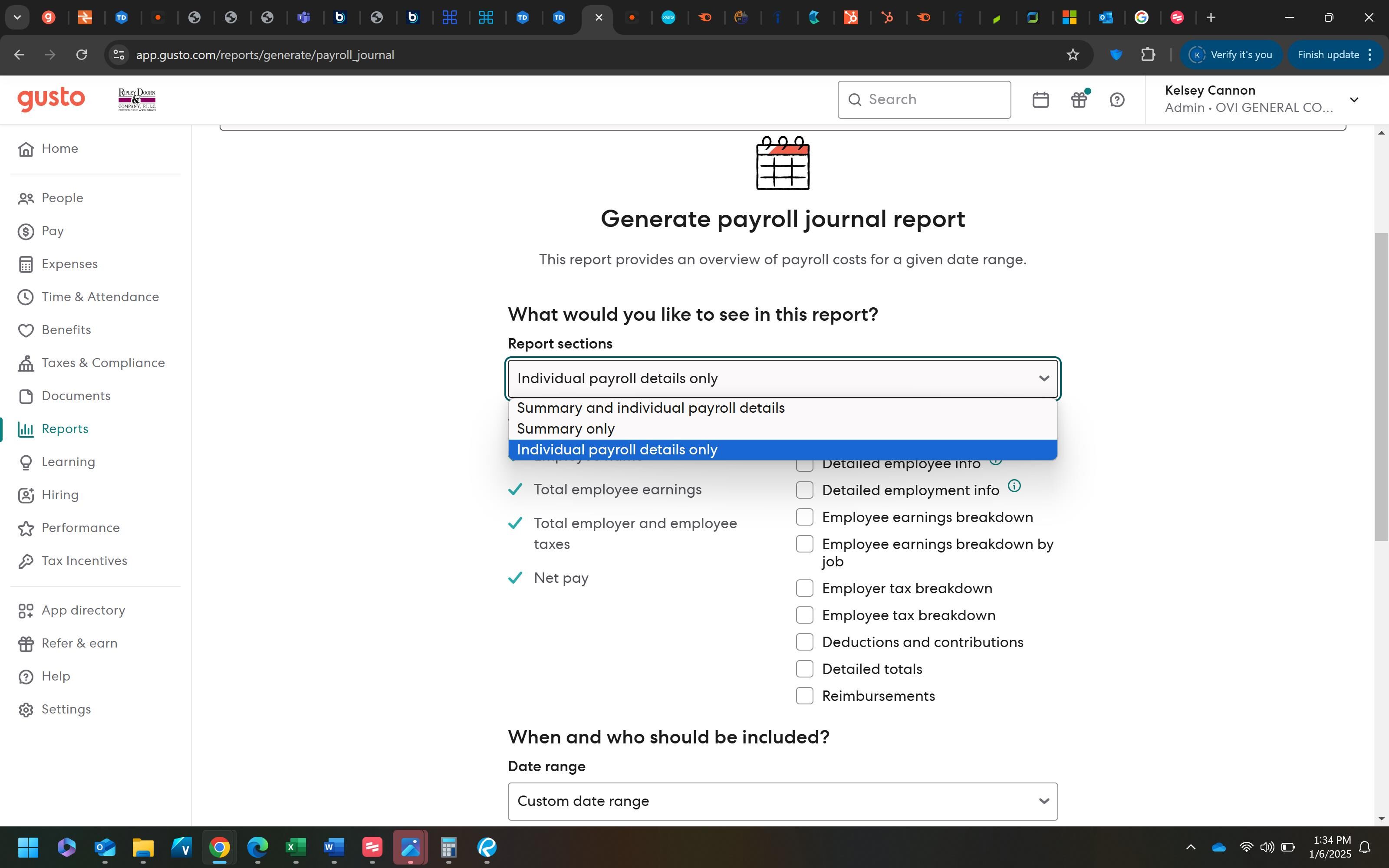The height and width of the screenshot is (868, 1389).
Task: Bookmark this page with star icon
Action: pyautogui.click(x=1072, y=55)
